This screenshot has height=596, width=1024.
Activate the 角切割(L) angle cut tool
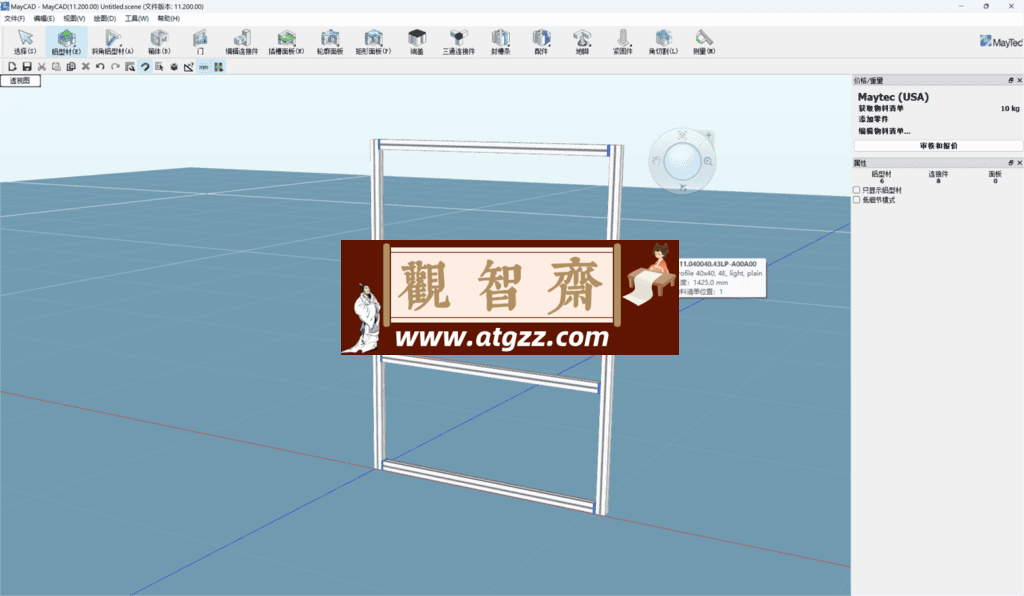663,42
